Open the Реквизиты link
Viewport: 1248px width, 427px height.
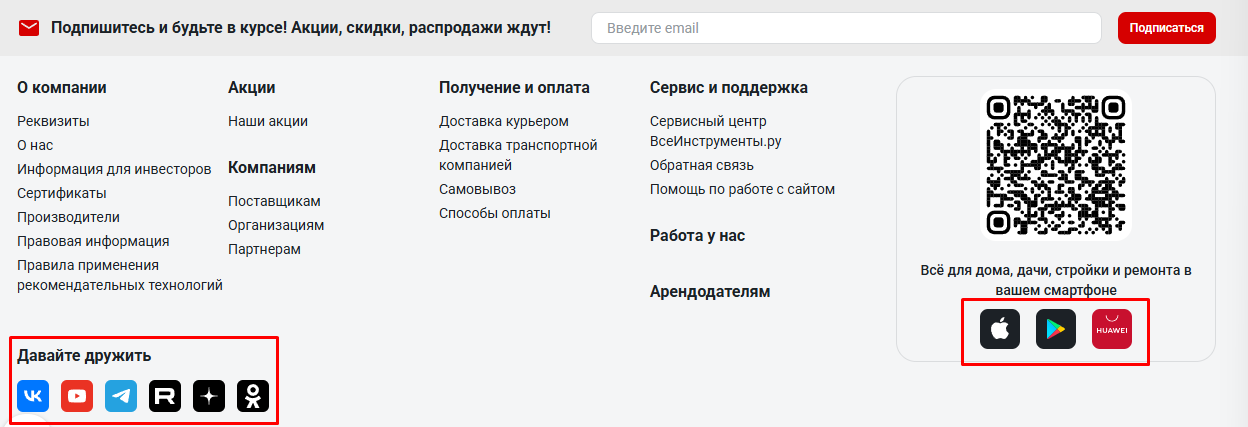53,121
